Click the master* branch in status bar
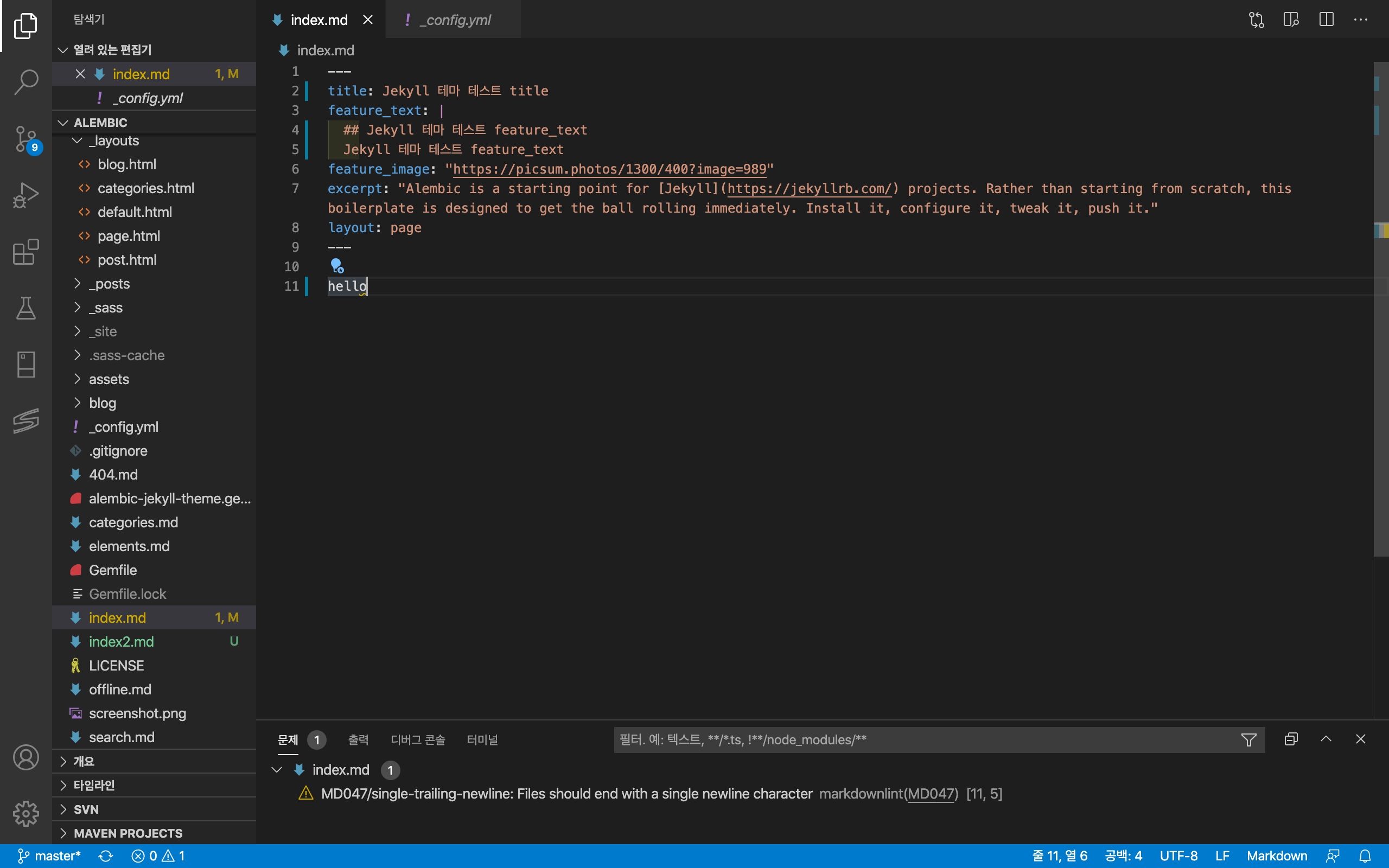1389x868 pixels. coord(49,856)
